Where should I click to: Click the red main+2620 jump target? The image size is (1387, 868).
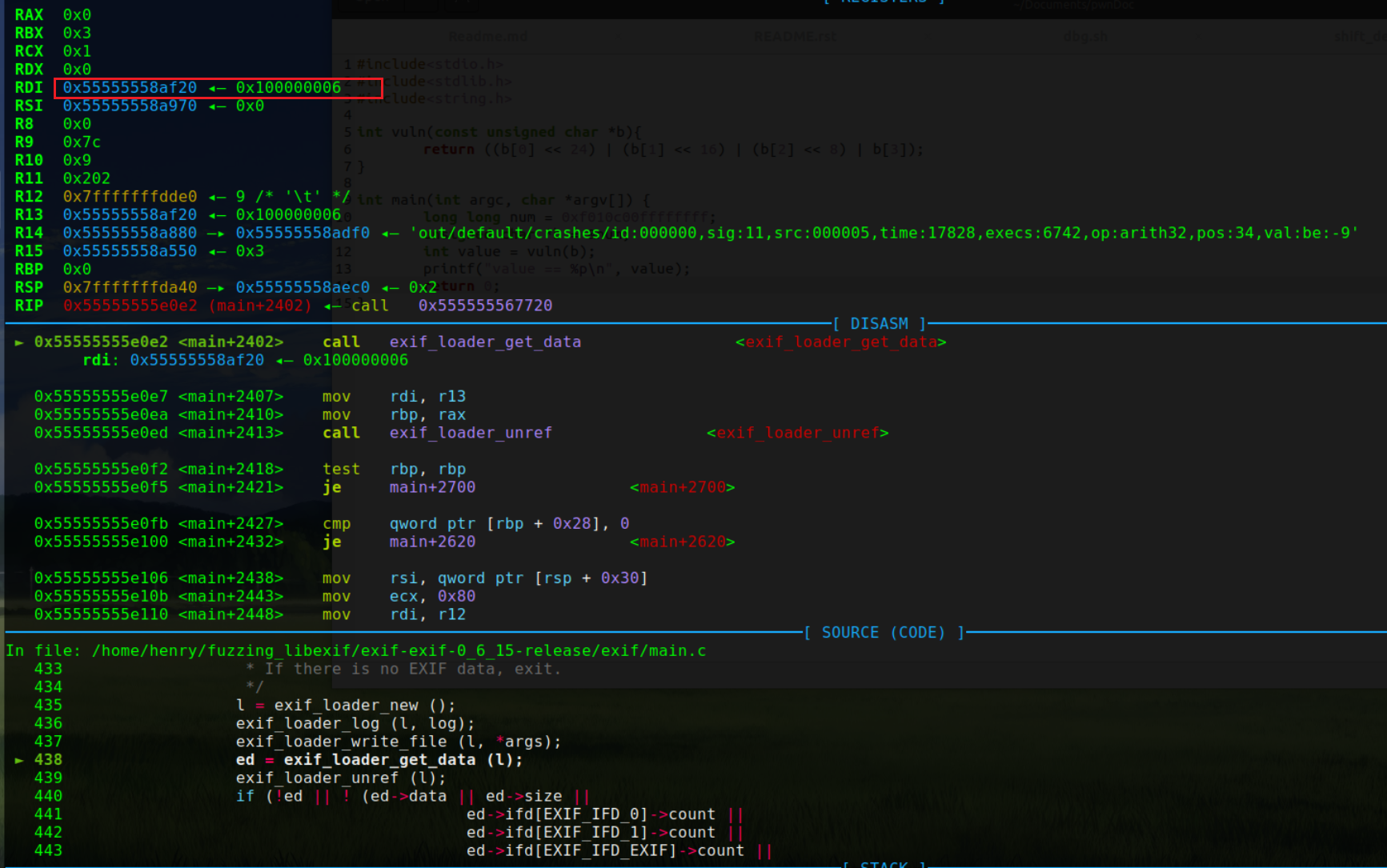[x=682, y=542]
